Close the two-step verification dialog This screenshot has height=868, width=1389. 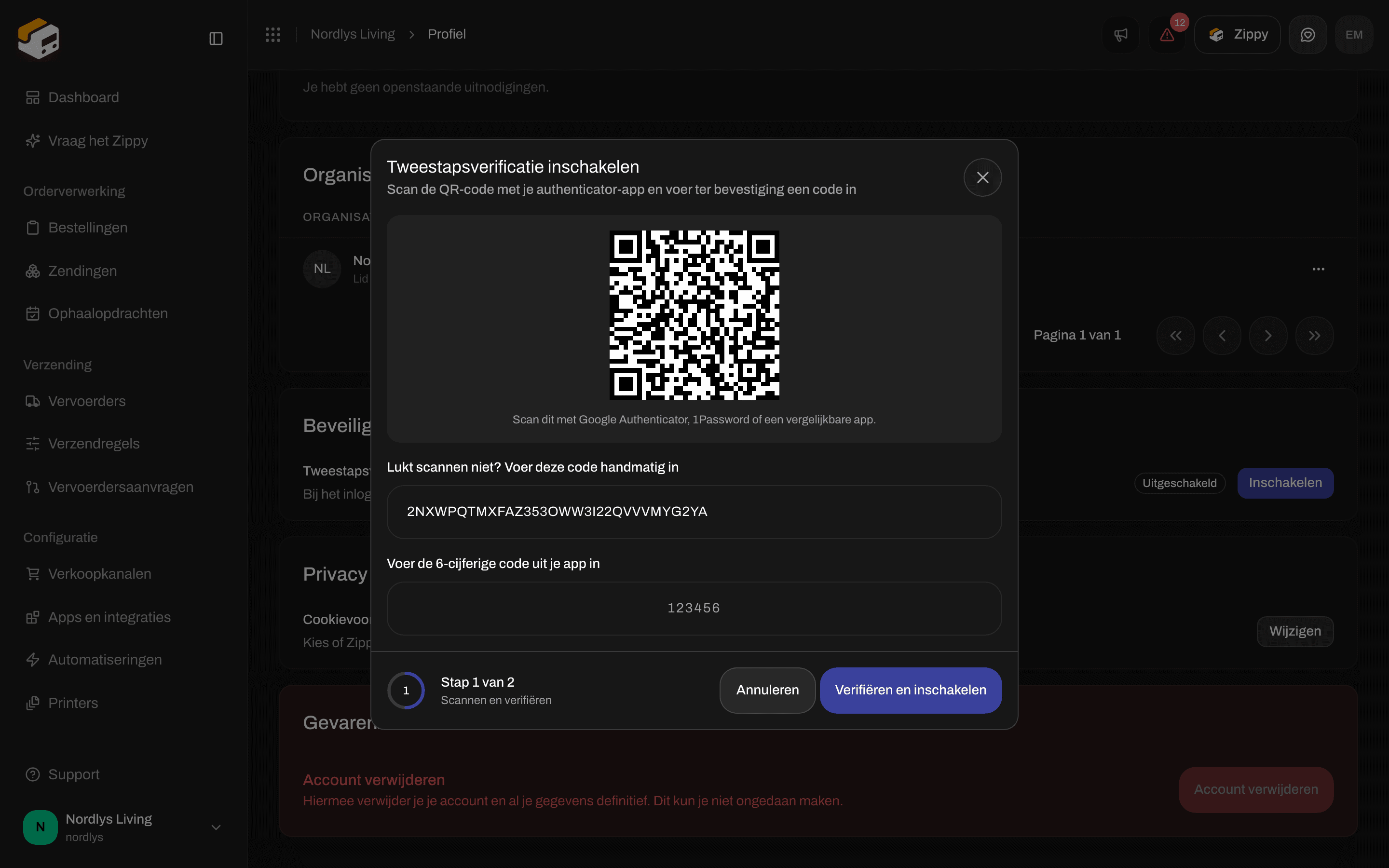pos(982,177)
